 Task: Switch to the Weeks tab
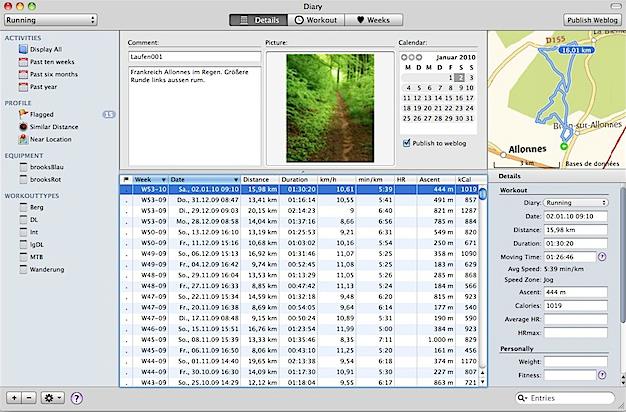374,20
